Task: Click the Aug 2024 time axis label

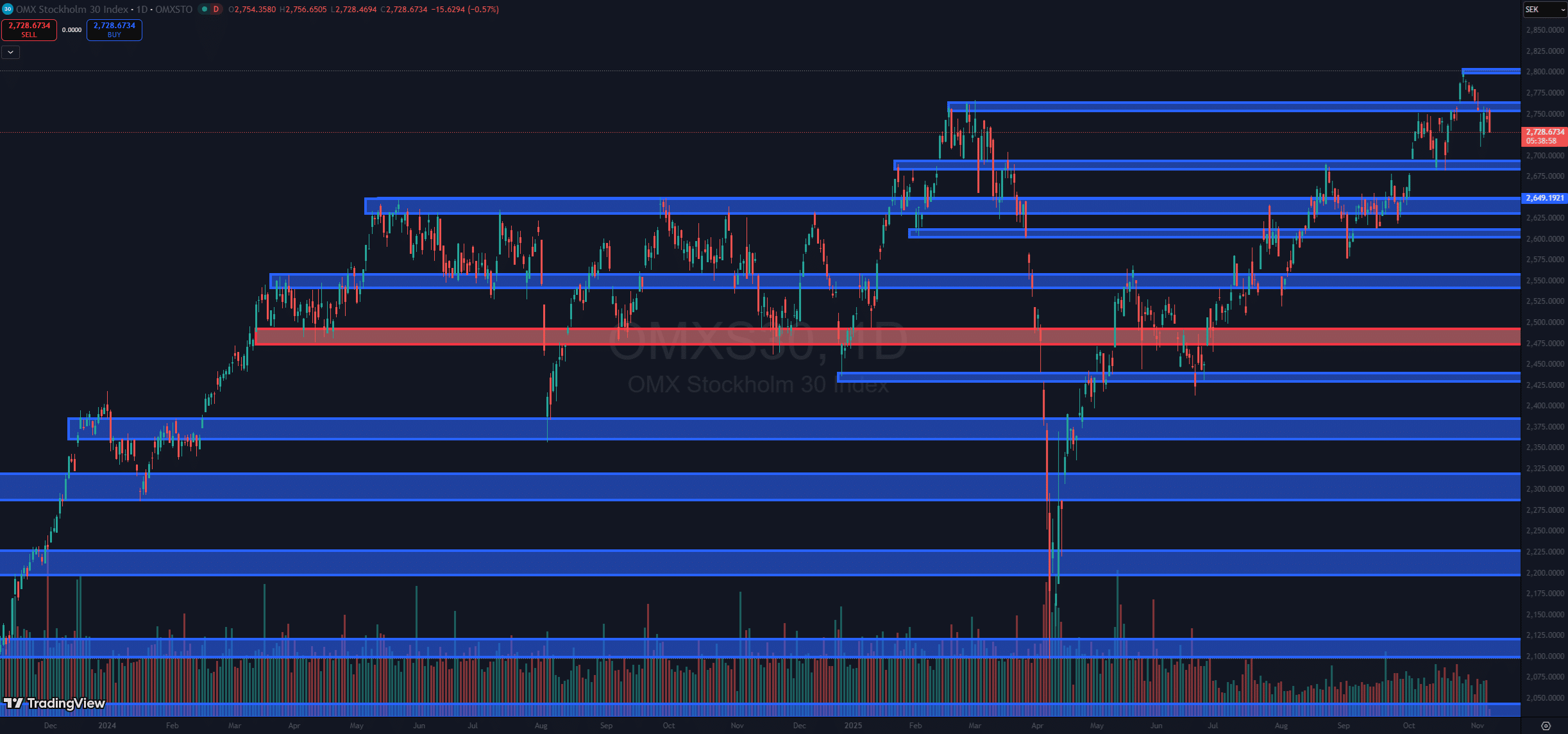Action: [541, 726]
